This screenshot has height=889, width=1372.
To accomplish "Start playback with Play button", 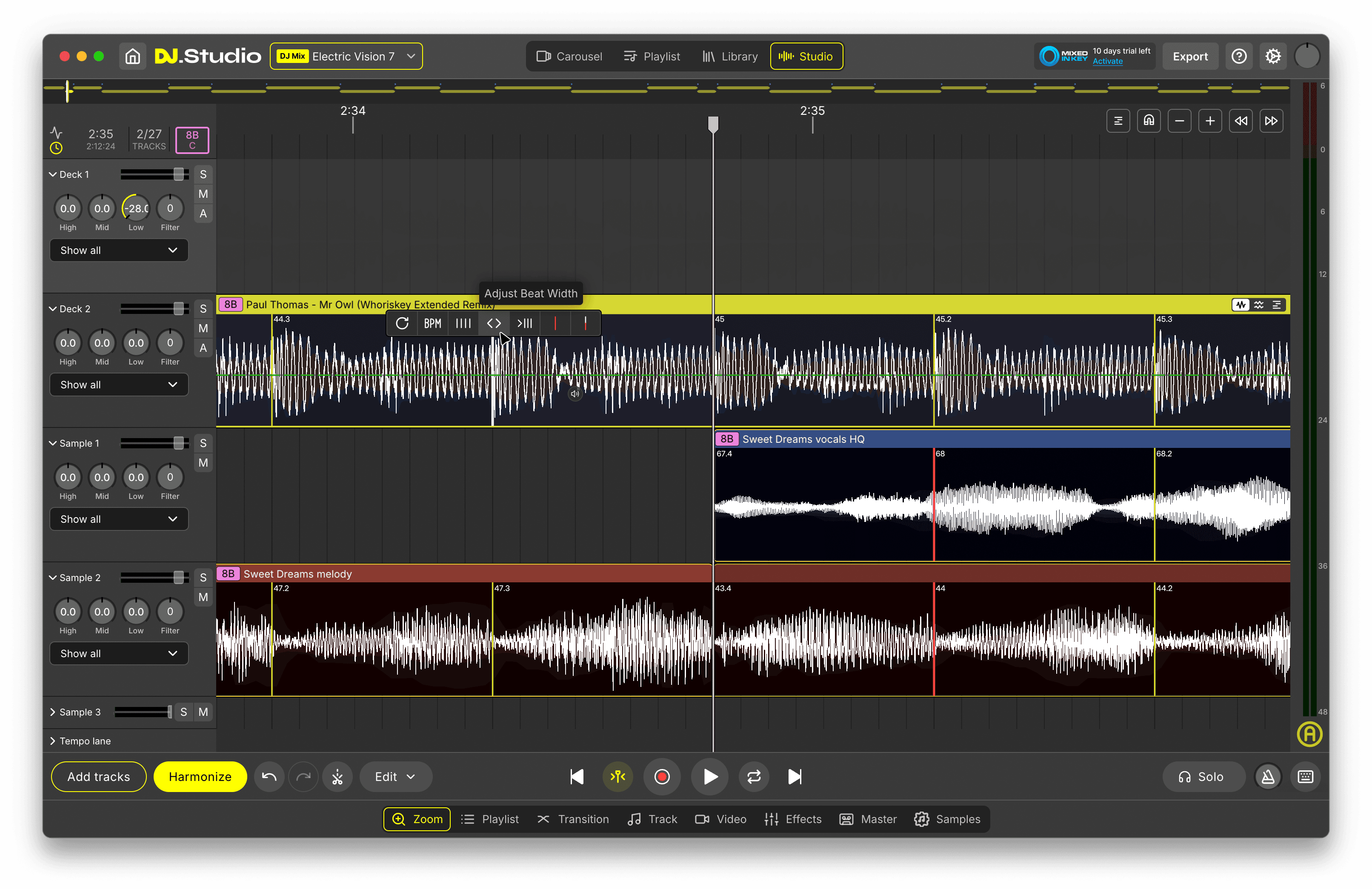I will (710, 777).
